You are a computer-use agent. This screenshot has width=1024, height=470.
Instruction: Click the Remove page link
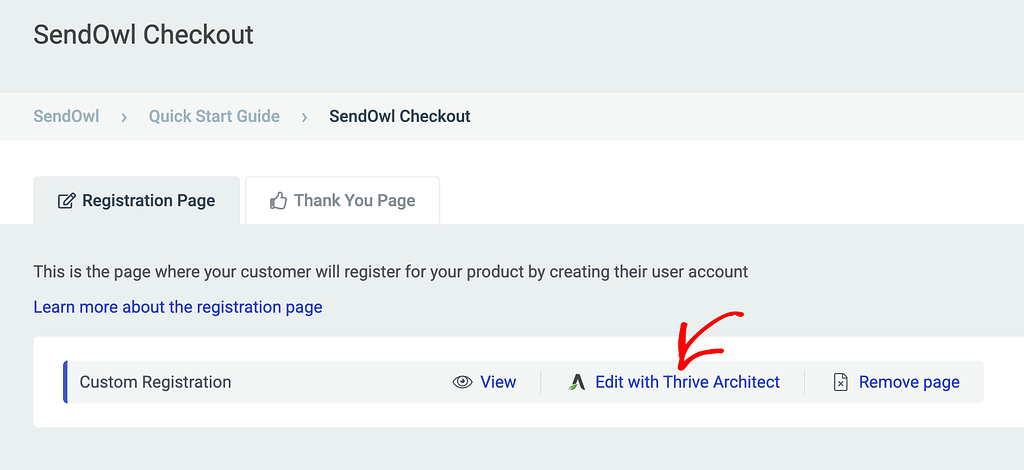(909, 382)
